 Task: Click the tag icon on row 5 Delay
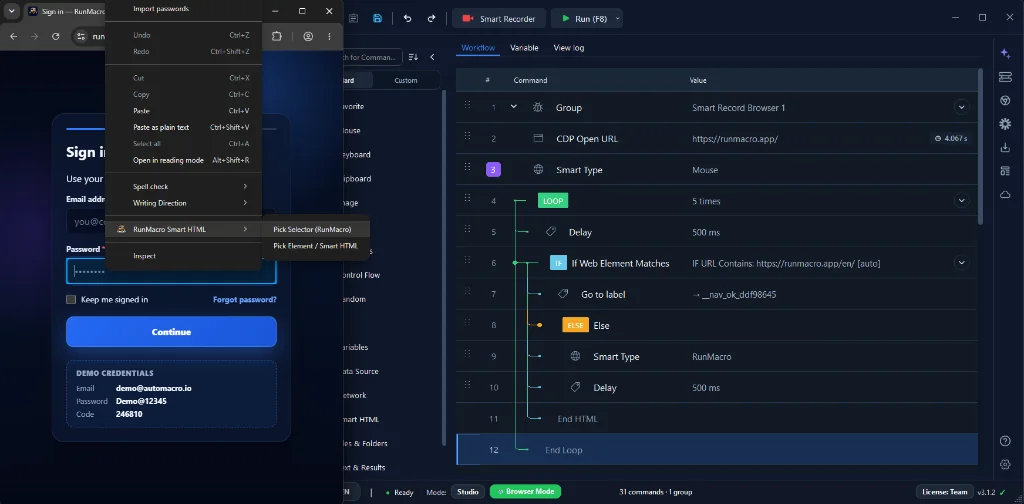(x=551, y=232)
